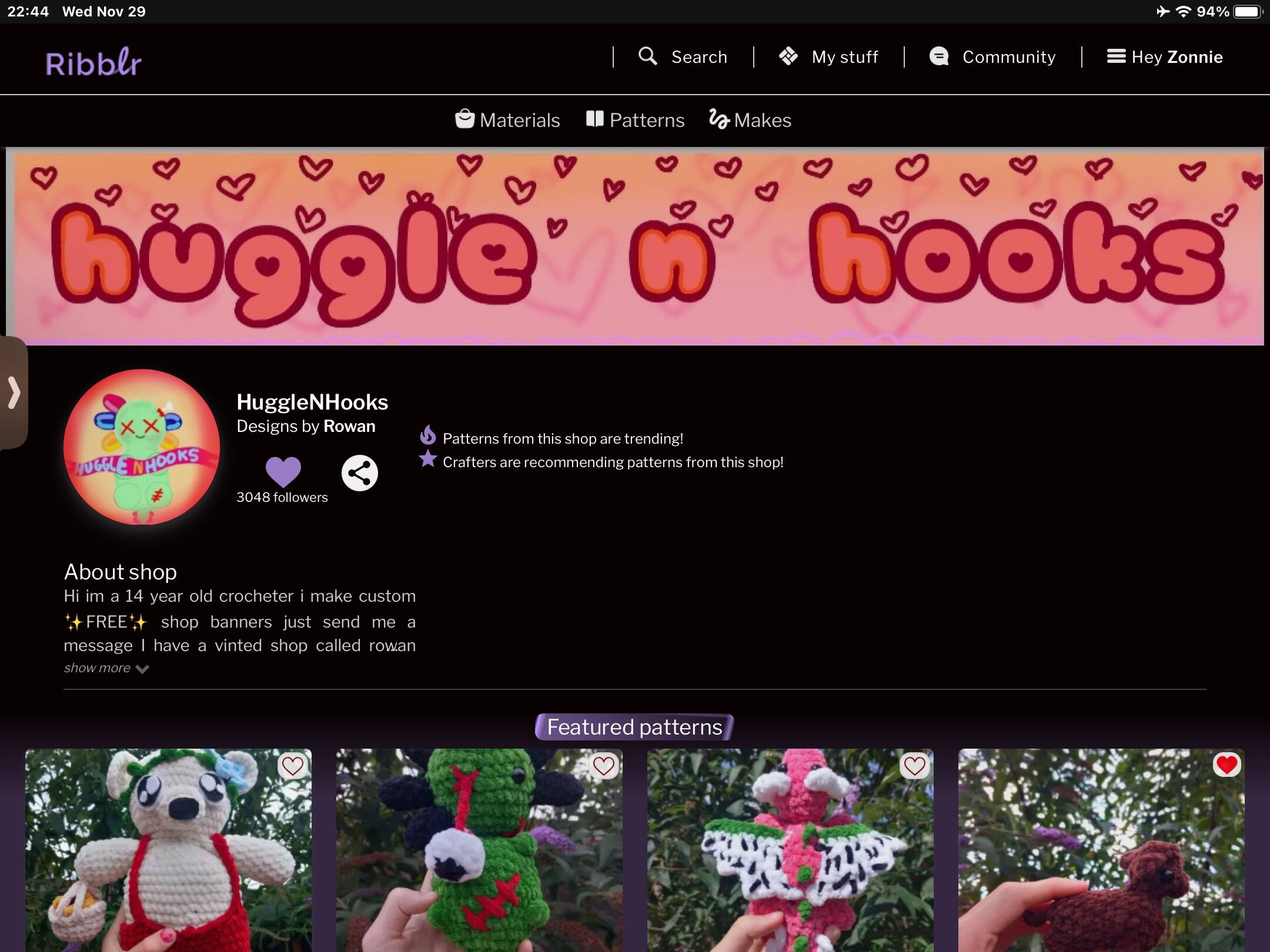
Task: Click the Materials bag icon
Action: pyautogui.click(x=464, y=119)
